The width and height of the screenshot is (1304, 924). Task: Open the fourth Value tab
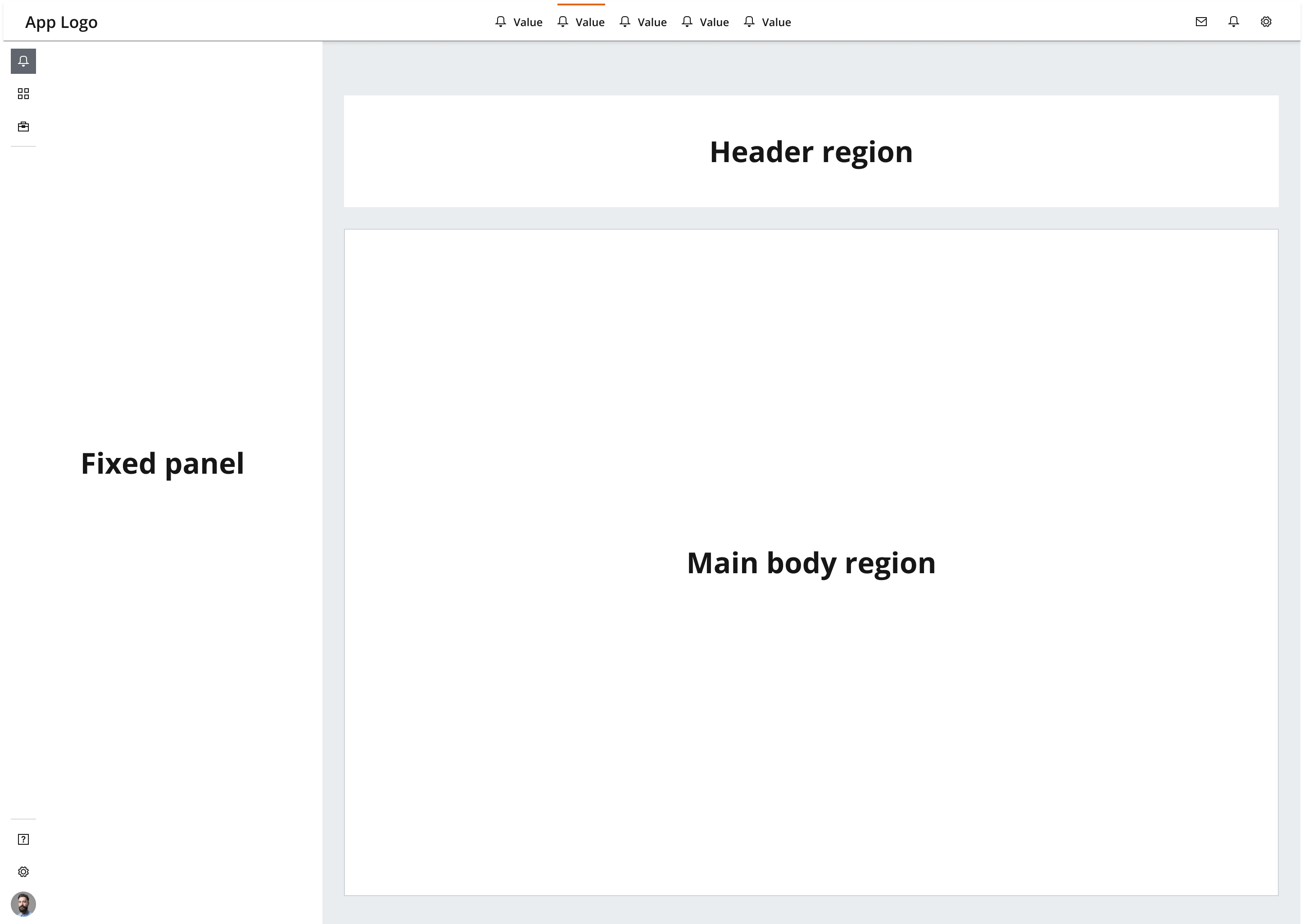coord(705,22)
